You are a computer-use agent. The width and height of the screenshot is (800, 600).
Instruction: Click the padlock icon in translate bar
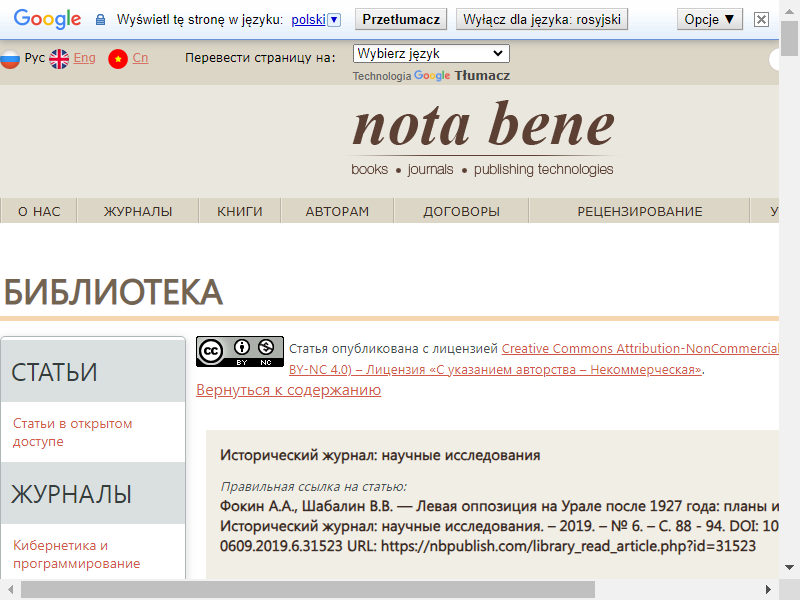[x=100, y=20]
